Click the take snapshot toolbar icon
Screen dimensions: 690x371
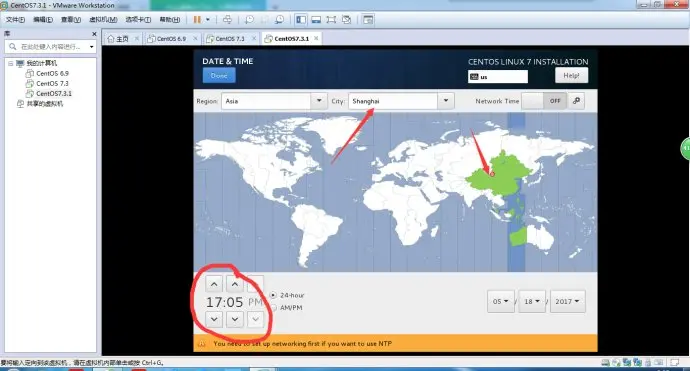click(249, 19)
